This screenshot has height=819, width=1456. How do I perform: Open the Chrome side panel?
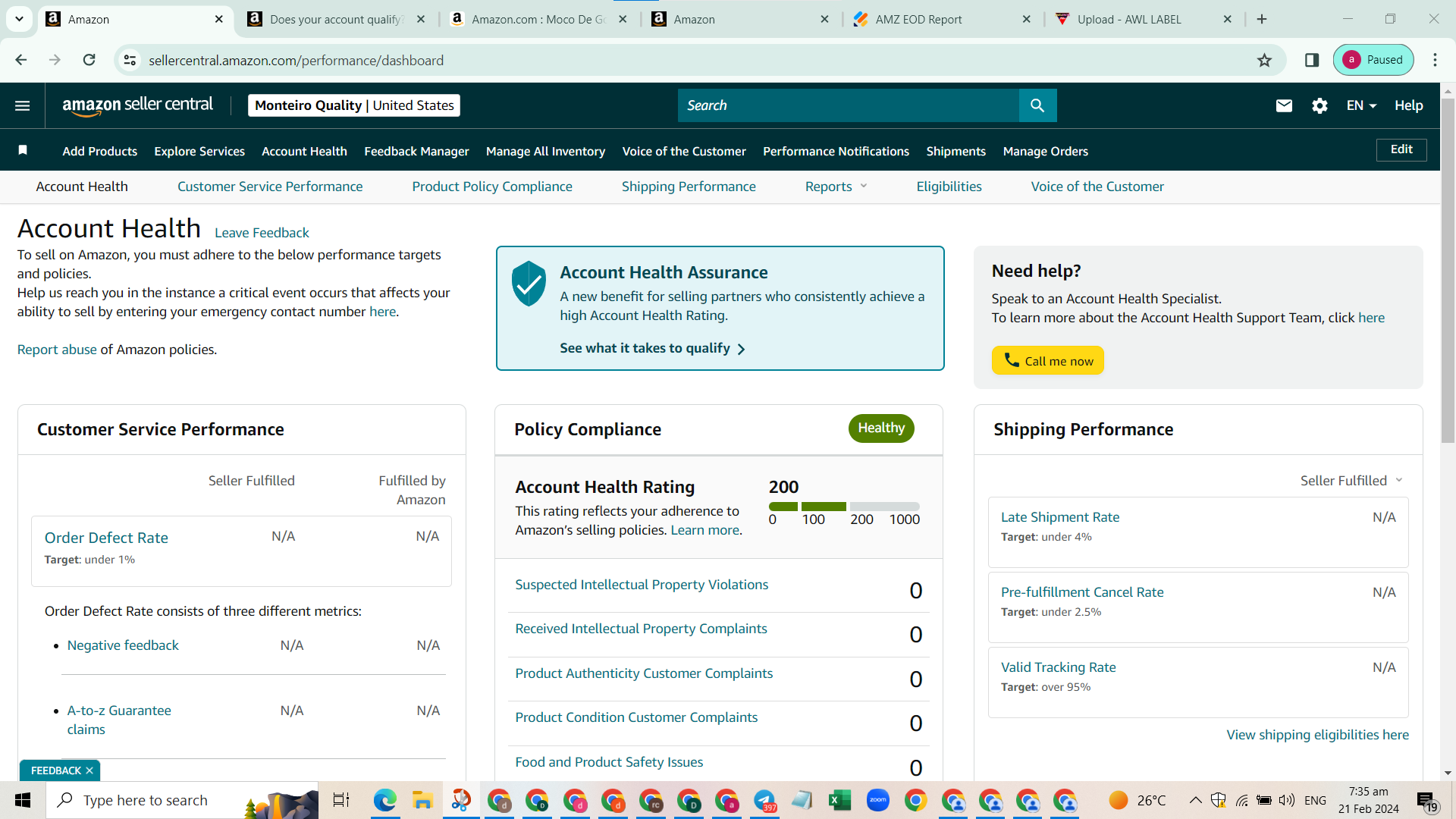coord(1312,60)
